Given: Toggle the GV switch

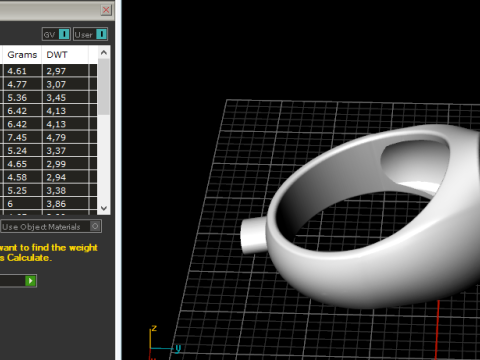Looking at the screenshot, I should click(x=64, y=34).
